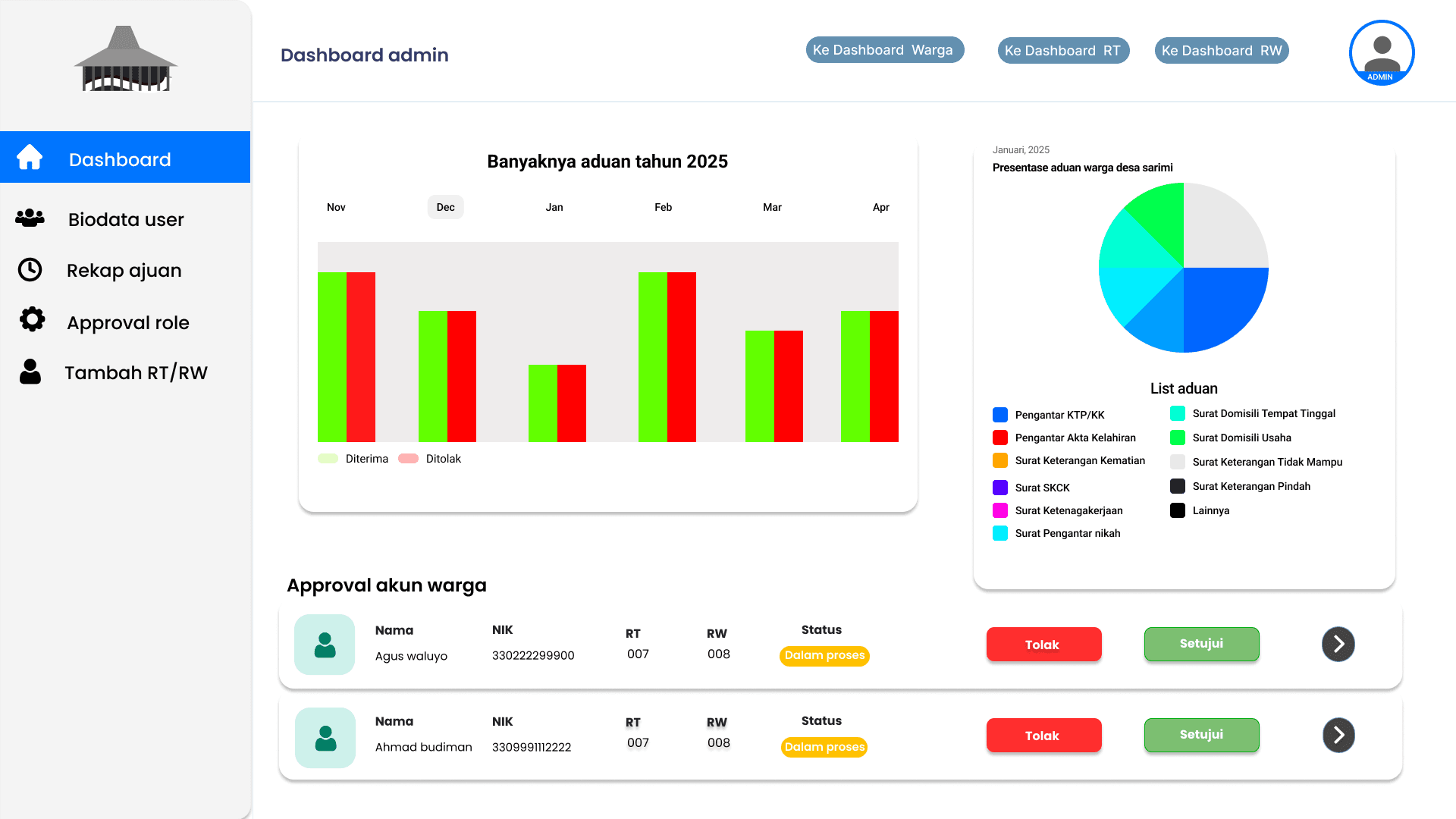Click the Dashboard home icon in sidebar

click(30, 157)
